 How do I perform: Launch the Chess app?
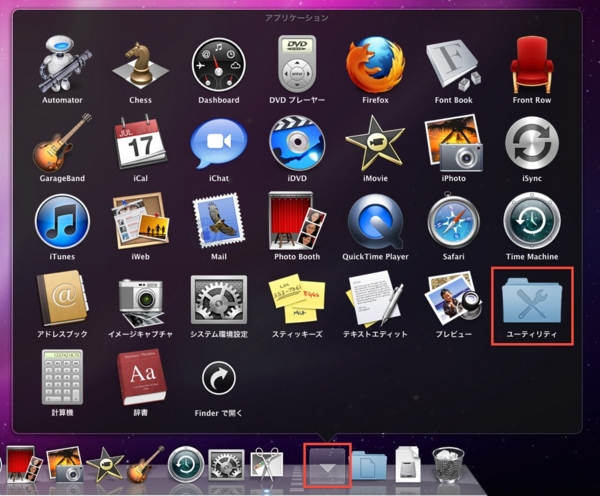140,64
